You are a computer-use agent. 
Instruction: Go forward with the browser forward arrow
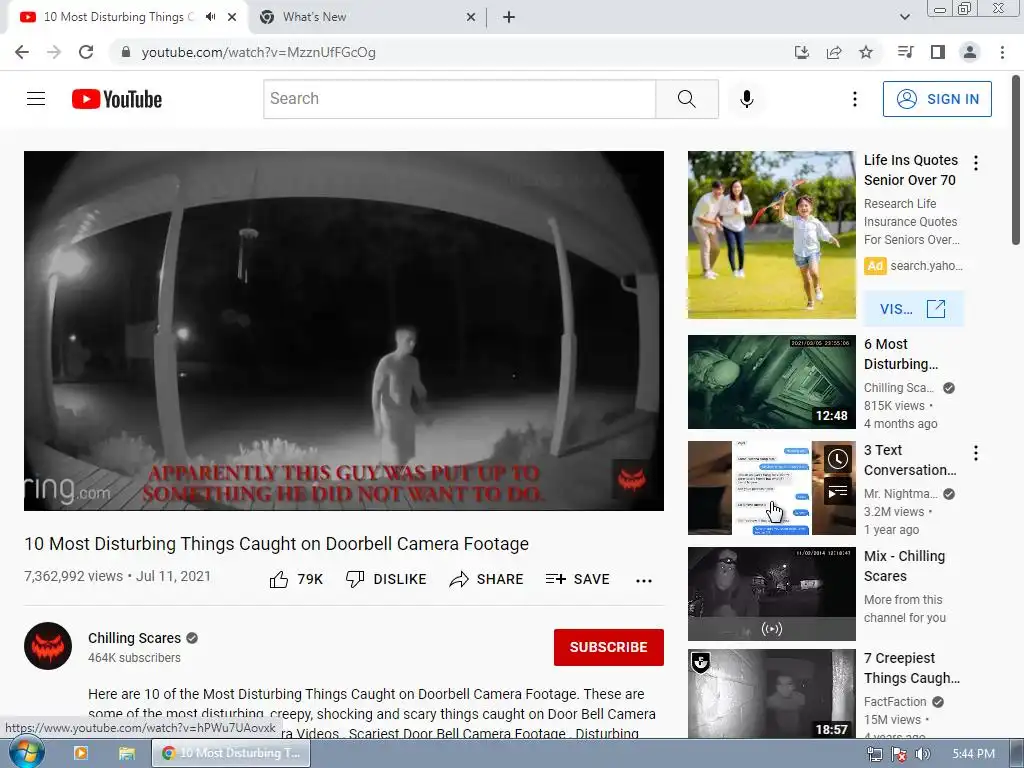pos(54,52)
